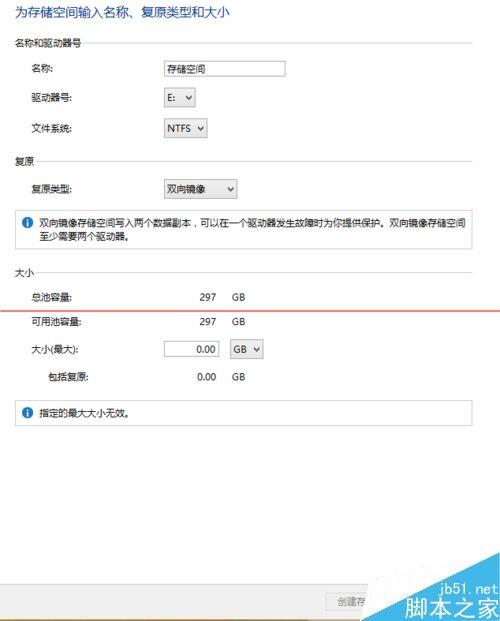
Task: Open the 复原类型 双向镜像 dropdown
Action: pos(200,189)
